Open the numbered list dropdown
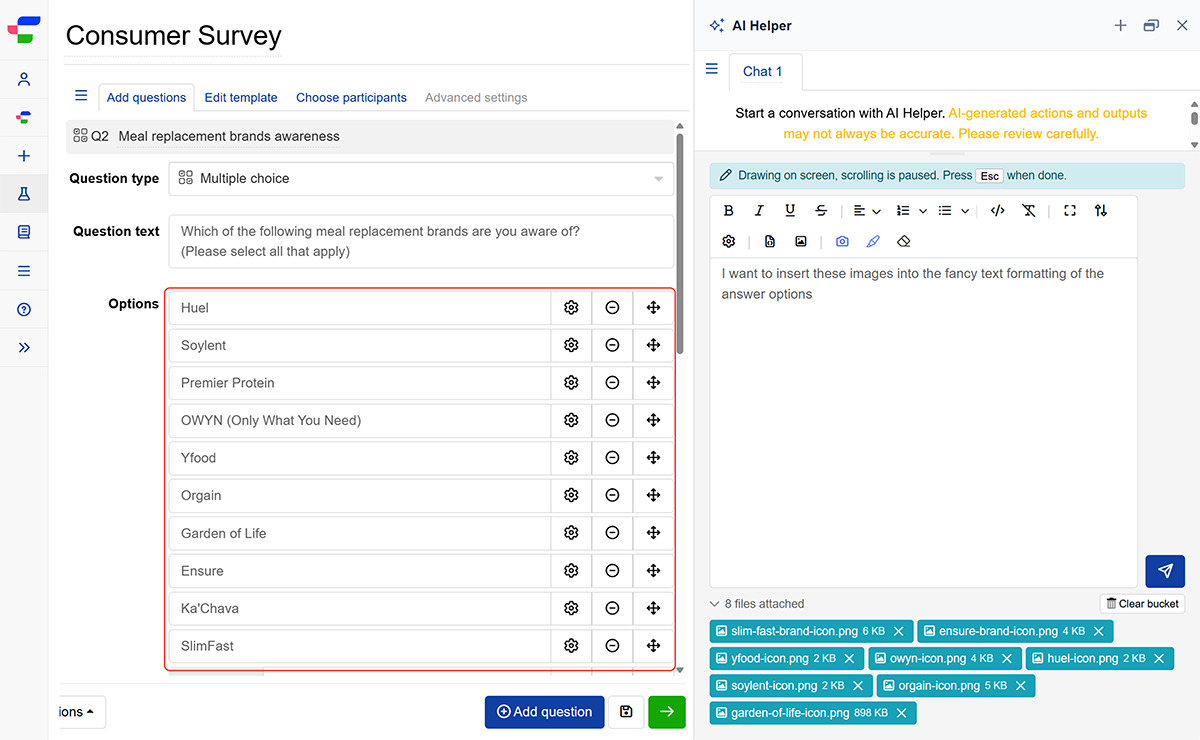The height and width of the screenshot is (740, 1200). [911, 211]
